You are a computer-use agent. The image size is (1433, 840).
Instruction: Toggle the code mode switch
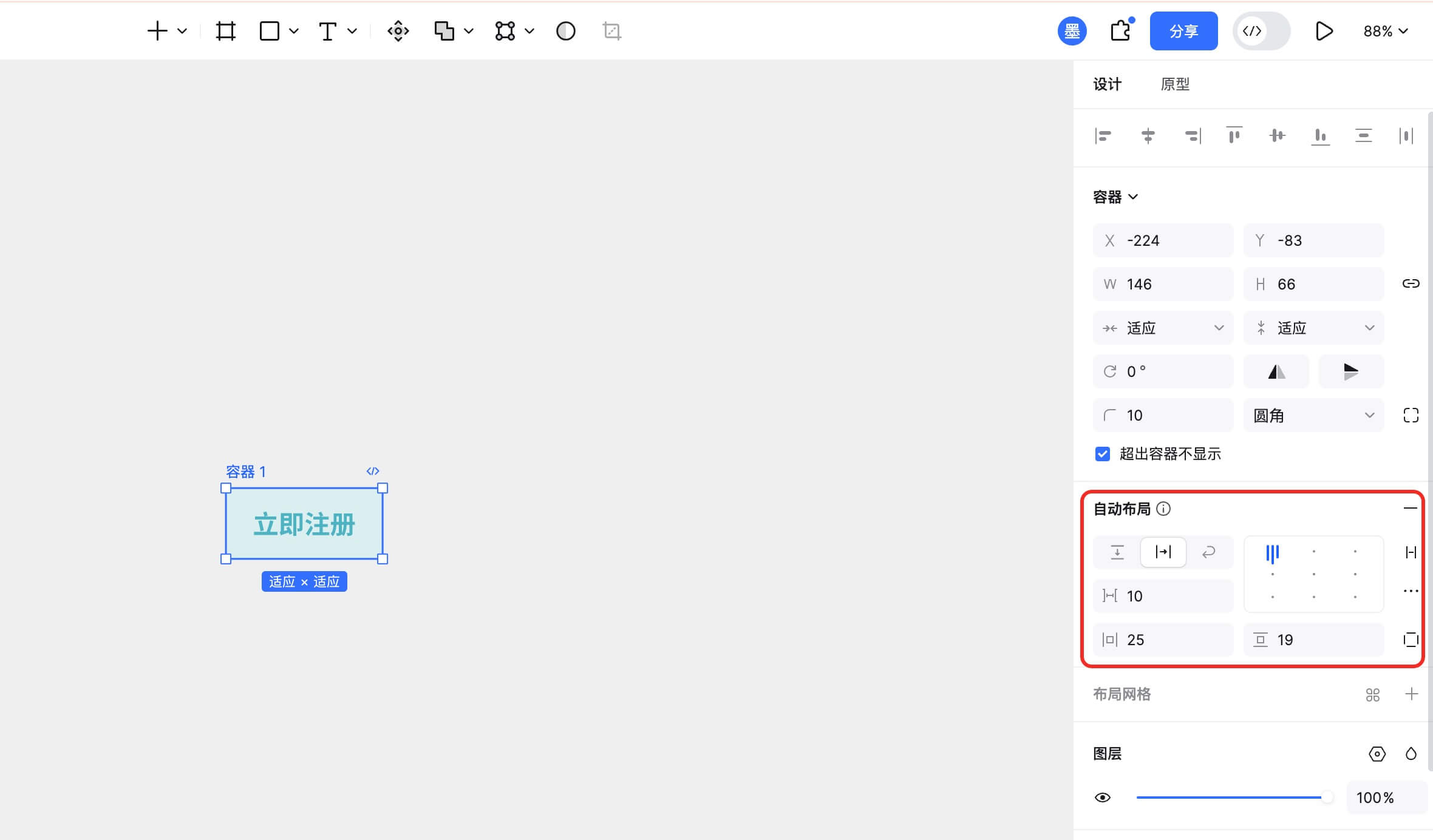pyautogui.click(x=1261, y=31)
